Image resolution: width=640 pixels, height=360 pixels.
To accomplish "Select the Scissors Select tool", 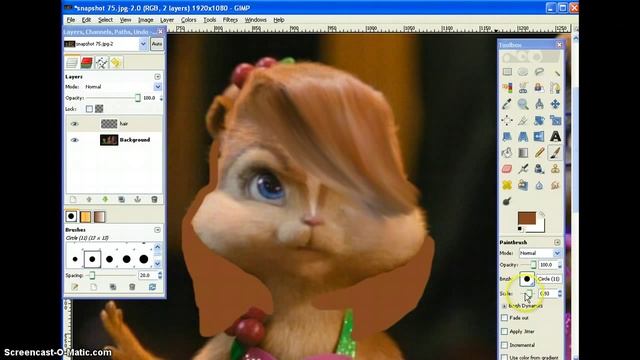I will [x=523, y=88].
